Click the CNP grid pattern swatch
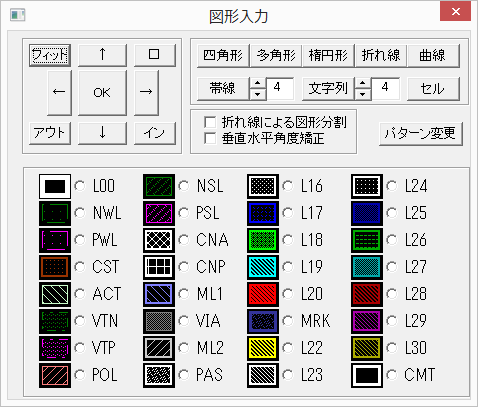Viewport: 478px width, 407px height. point(159,267)
